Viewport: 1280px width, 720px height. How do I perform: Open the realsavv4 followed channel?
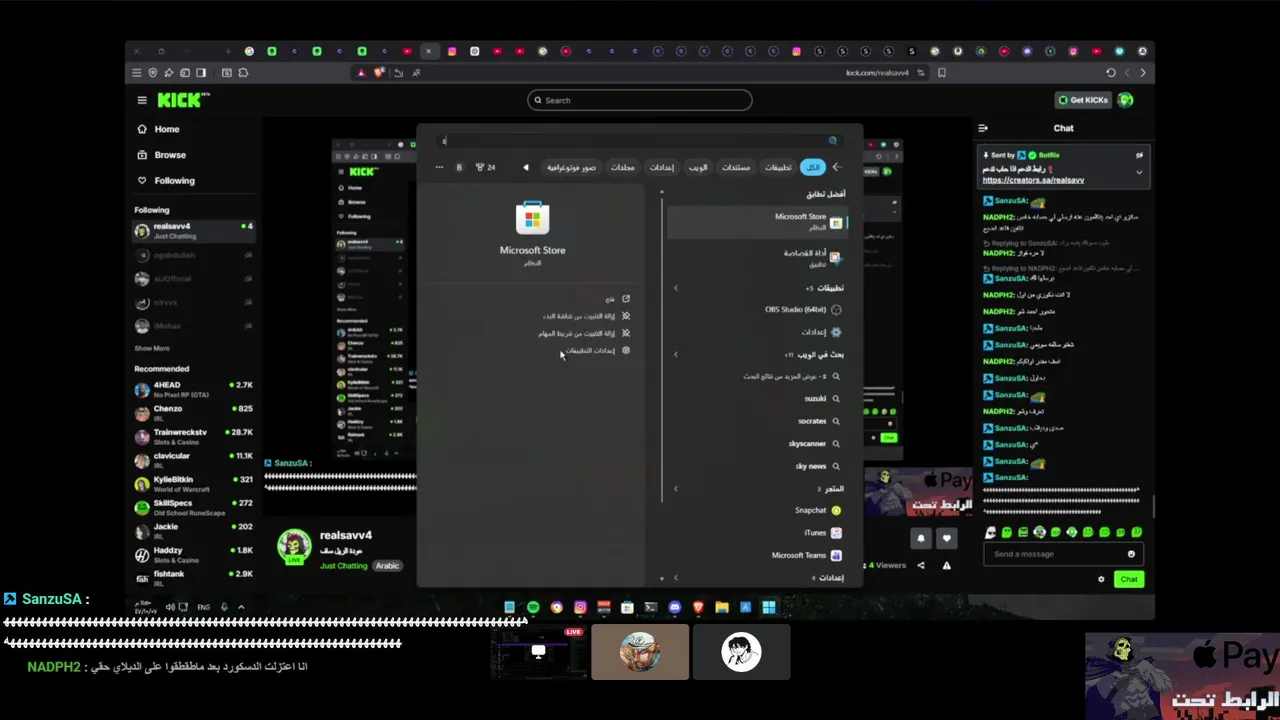(194, 230)
